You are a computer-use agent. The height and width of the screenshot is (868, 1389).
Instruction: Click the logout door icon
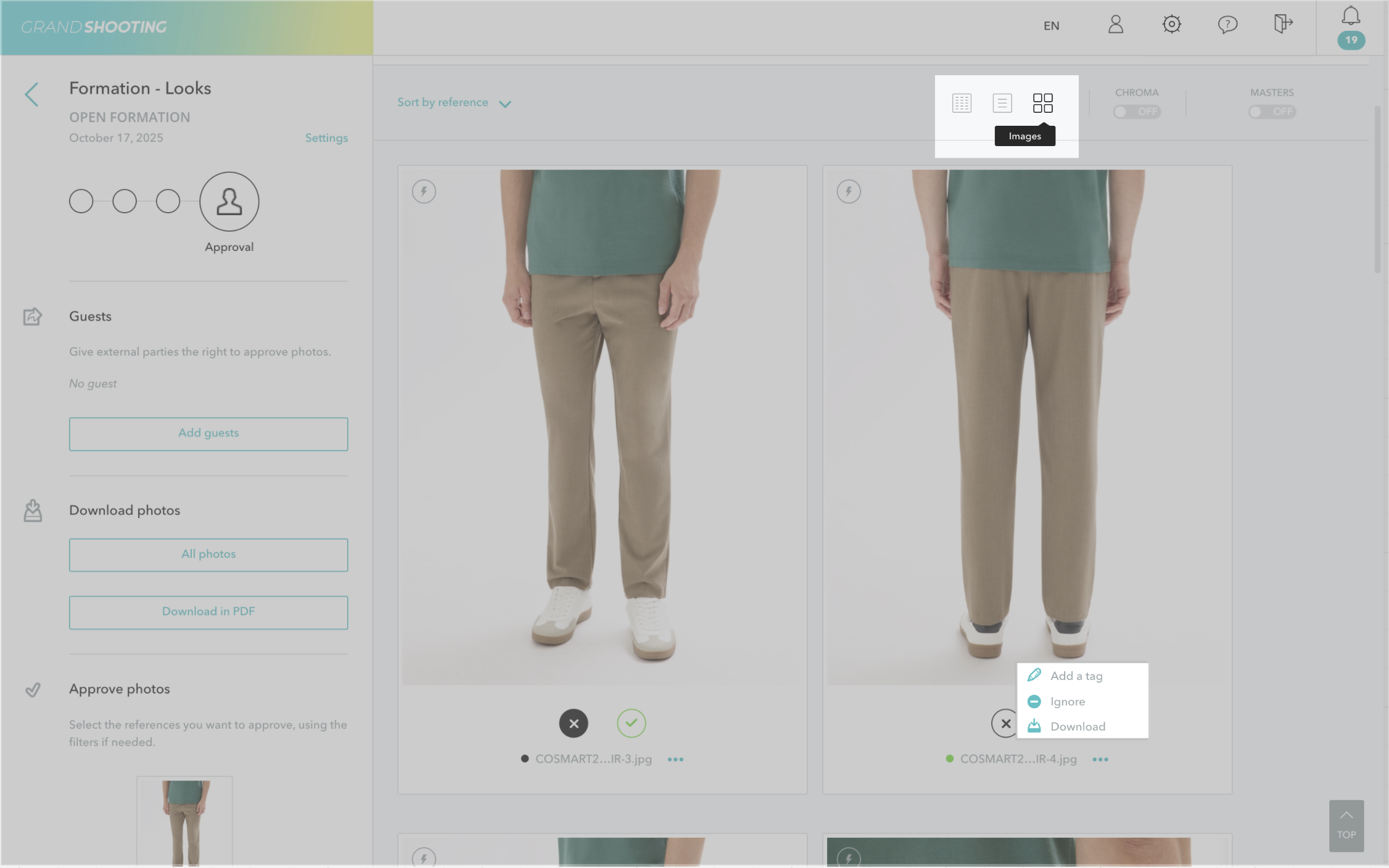pos(1283,25)
